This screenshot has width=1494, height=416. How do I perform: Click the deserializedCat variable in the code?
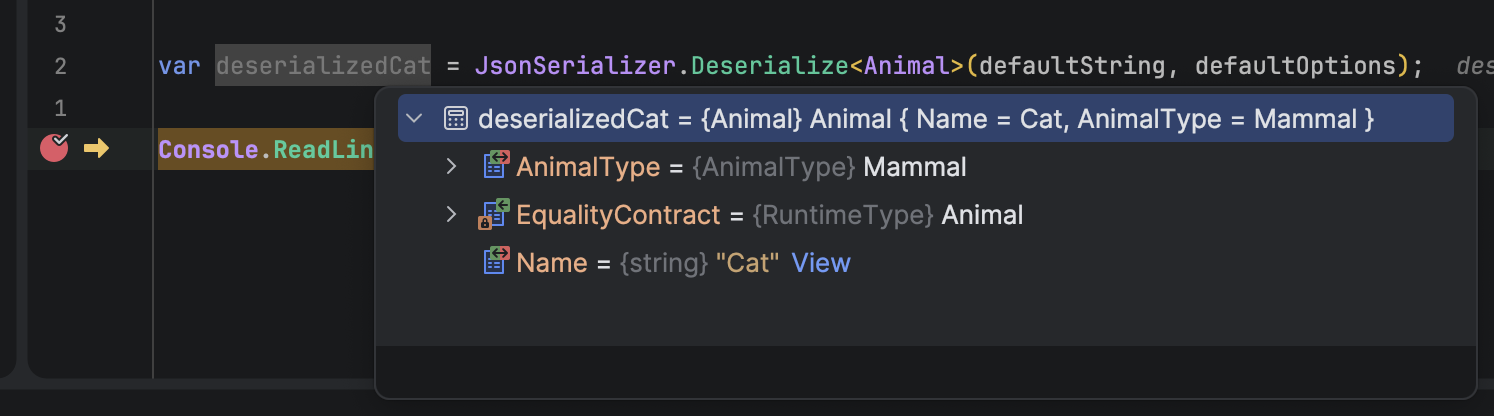click(x=323, y=66)
